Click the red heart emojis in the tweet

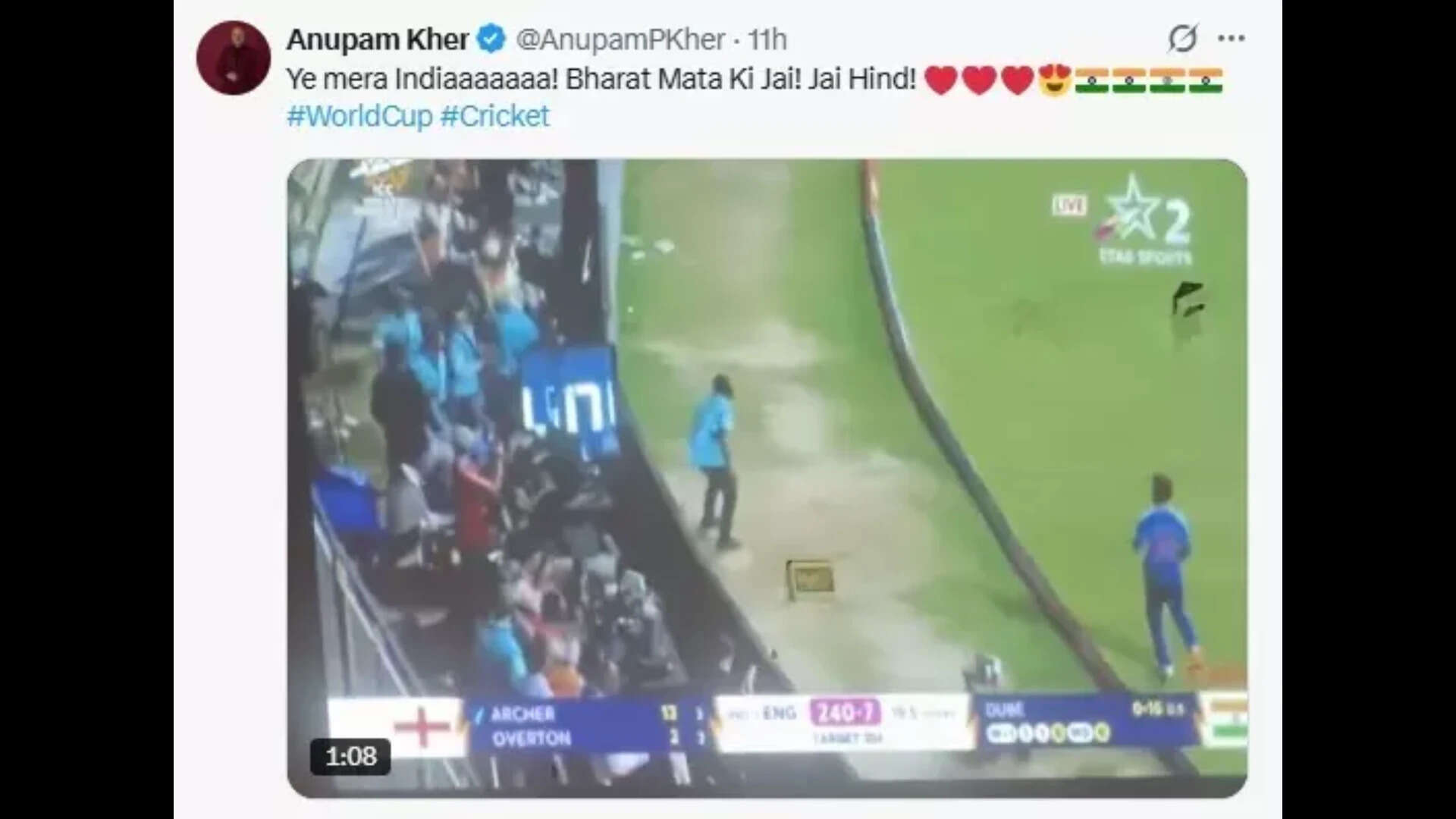[979, 80]
